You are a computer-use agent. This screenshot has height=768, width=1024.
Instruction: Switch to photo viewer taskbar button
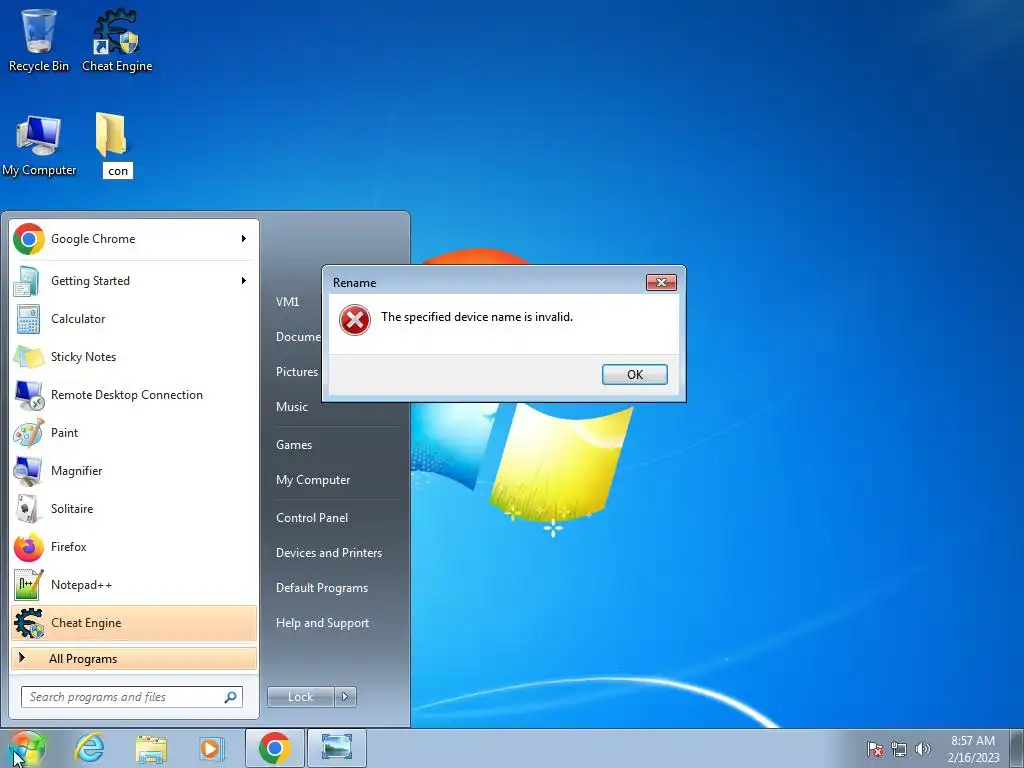click(337, 748)
